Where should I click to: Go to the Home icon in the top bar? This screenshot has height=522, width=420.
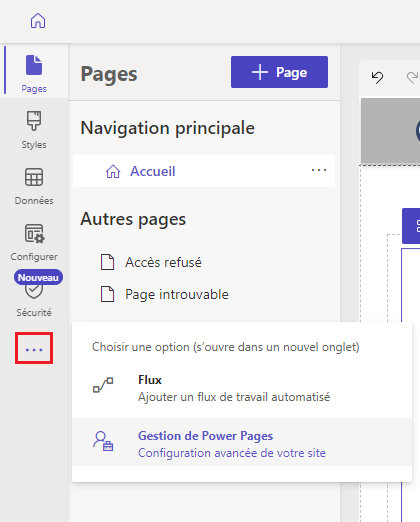38,21
